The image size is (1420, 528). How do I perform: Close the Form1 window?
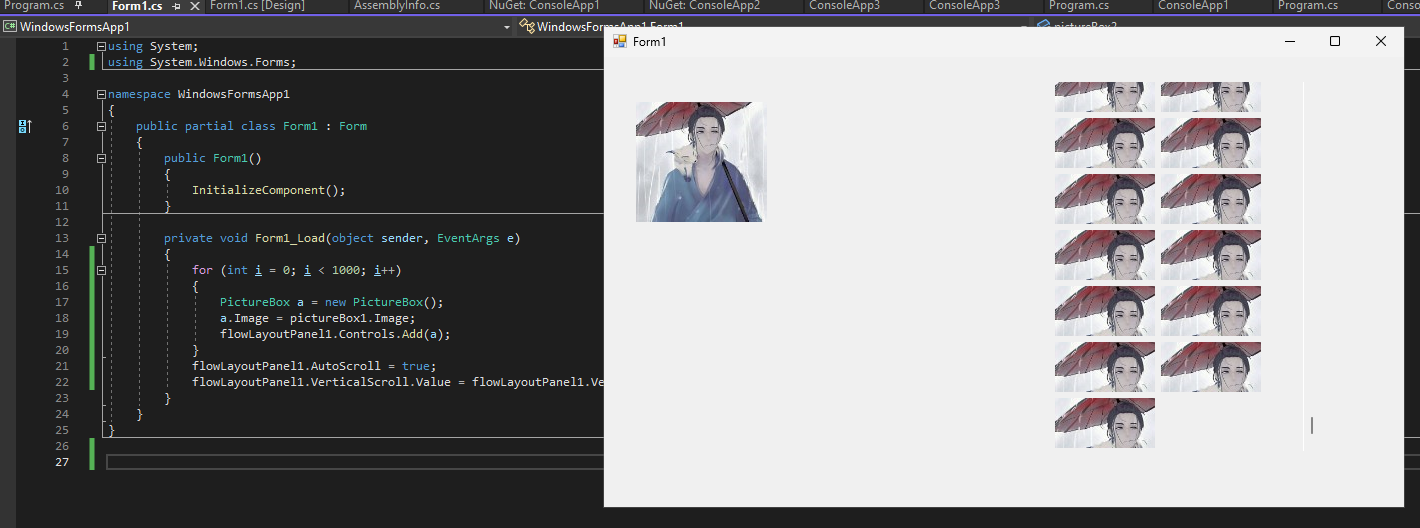coord(1381,41)
